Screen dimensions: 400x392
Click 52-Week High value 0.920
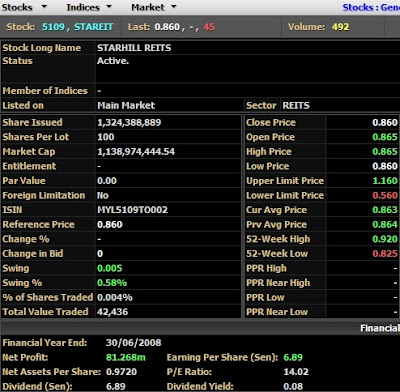385,239
